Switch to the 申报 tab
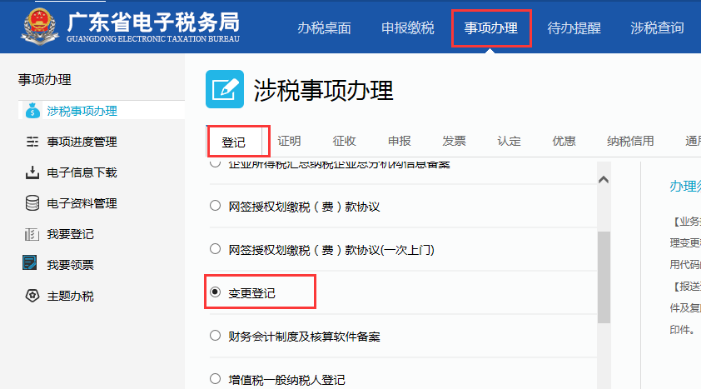The height and width of the screenshot is (392, 701). 399,141
